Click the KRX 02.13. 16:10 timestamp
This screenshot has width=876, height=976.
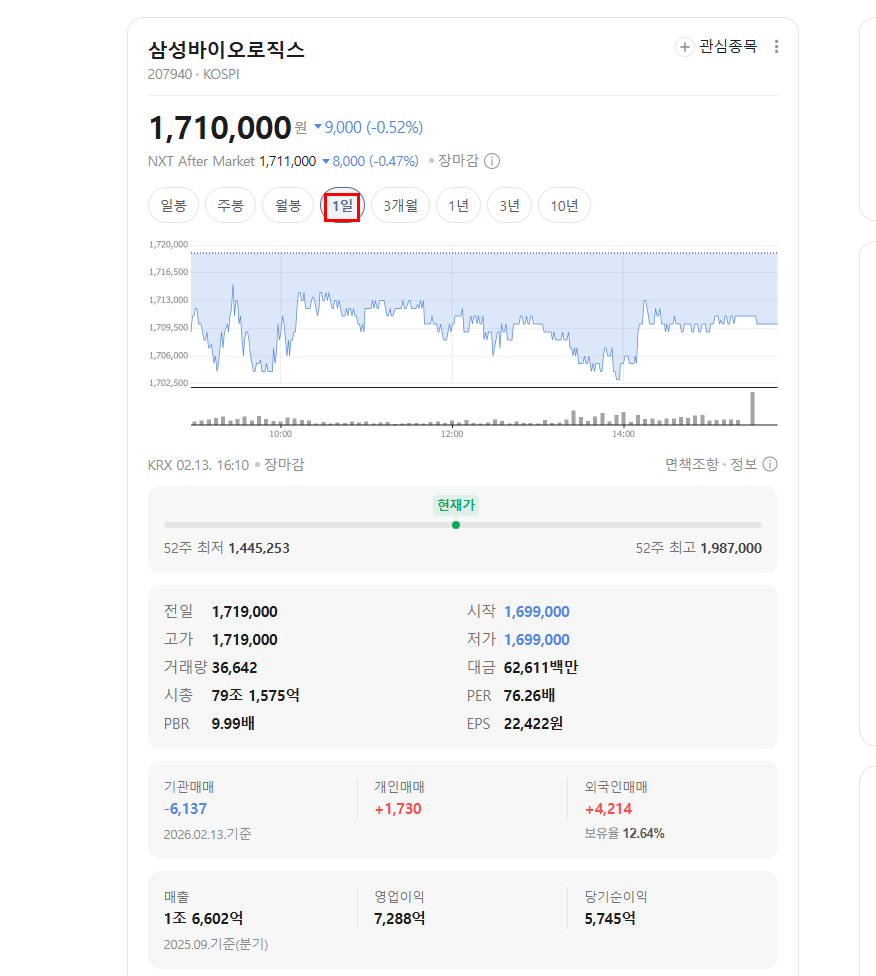(198, 465)
